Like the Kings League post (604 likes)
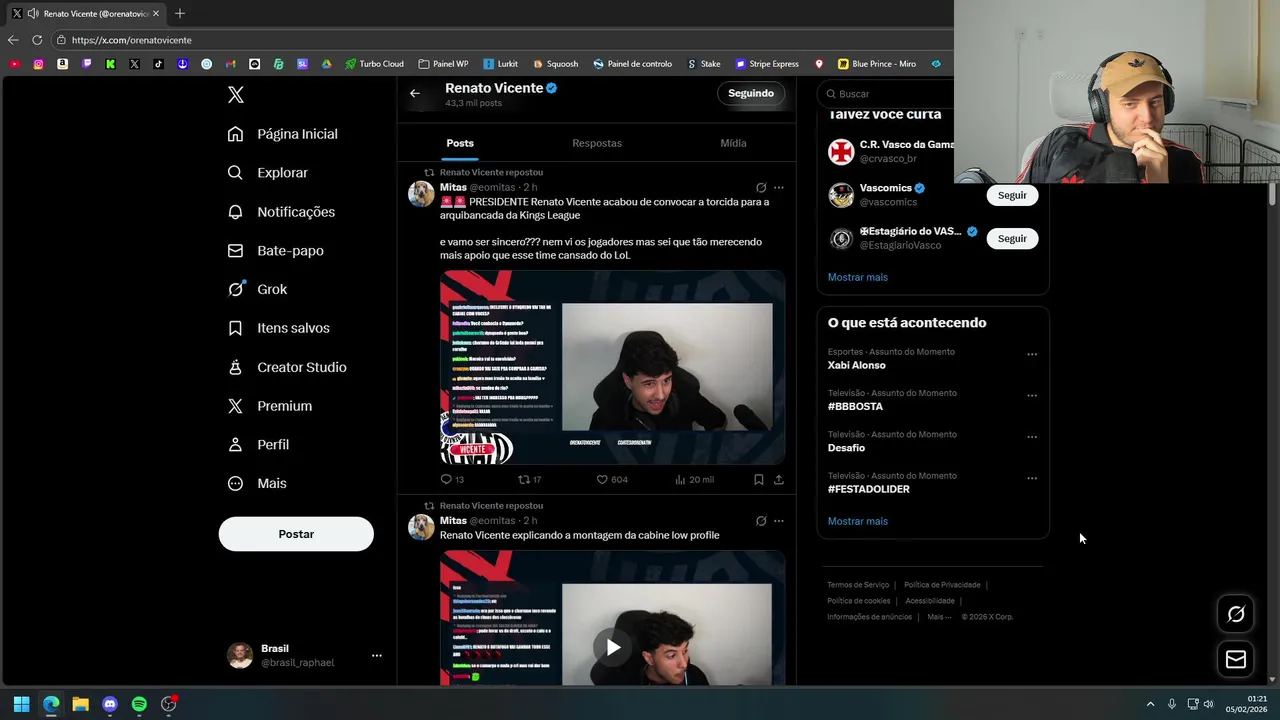 click(612, 480)
